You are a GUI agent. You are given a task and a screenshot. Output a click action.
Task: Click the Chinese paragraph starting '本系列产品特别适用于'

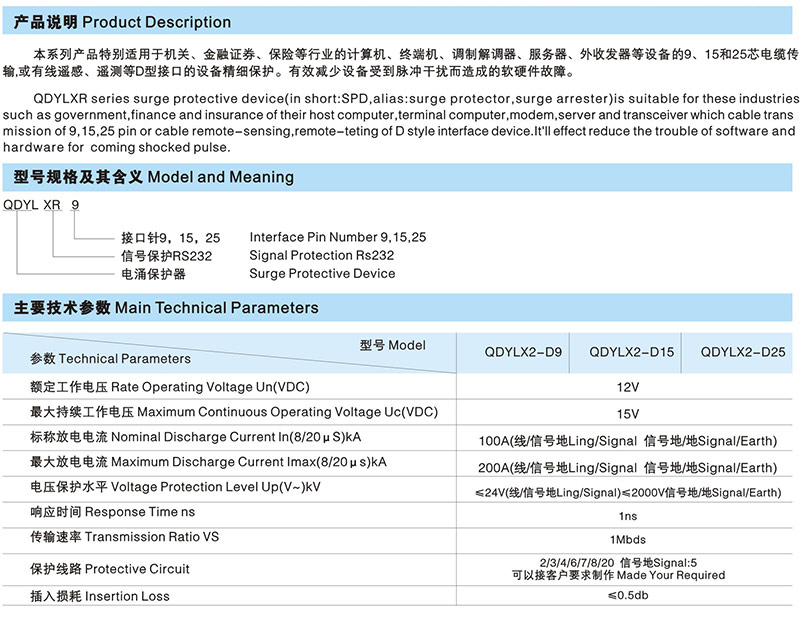400,63
